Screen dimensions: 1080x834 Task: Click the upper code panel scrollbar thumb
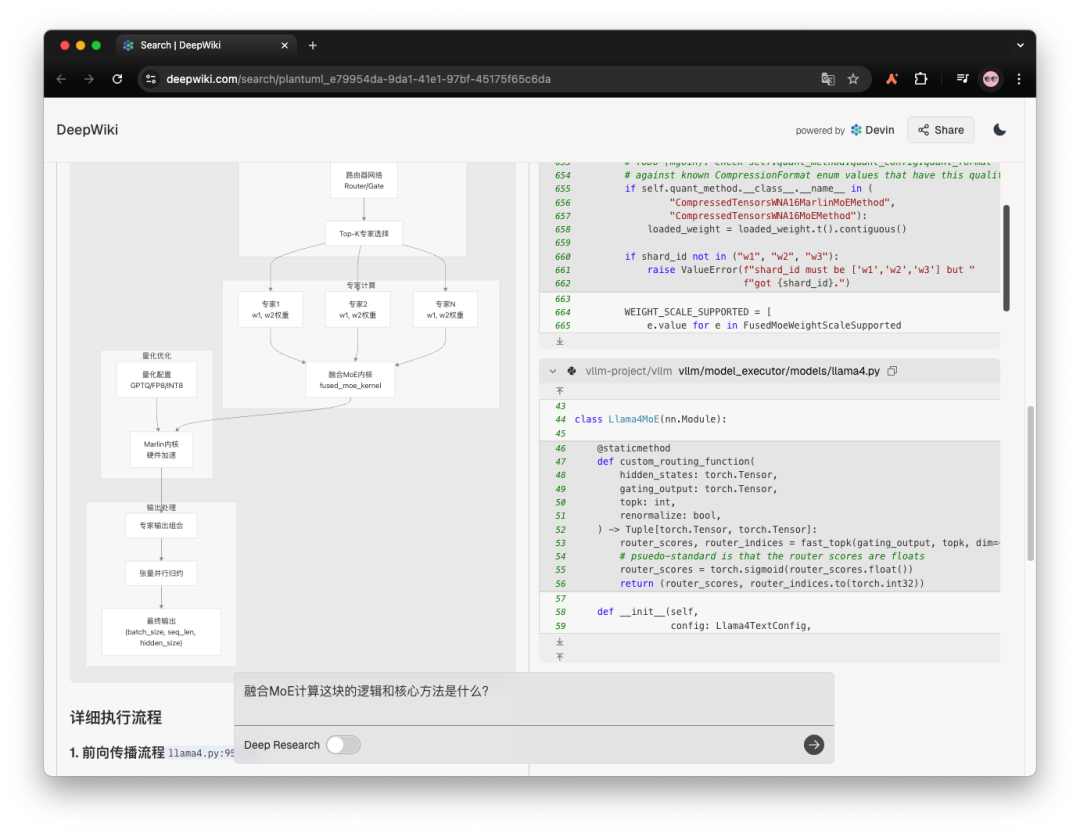pos(1006,258)
